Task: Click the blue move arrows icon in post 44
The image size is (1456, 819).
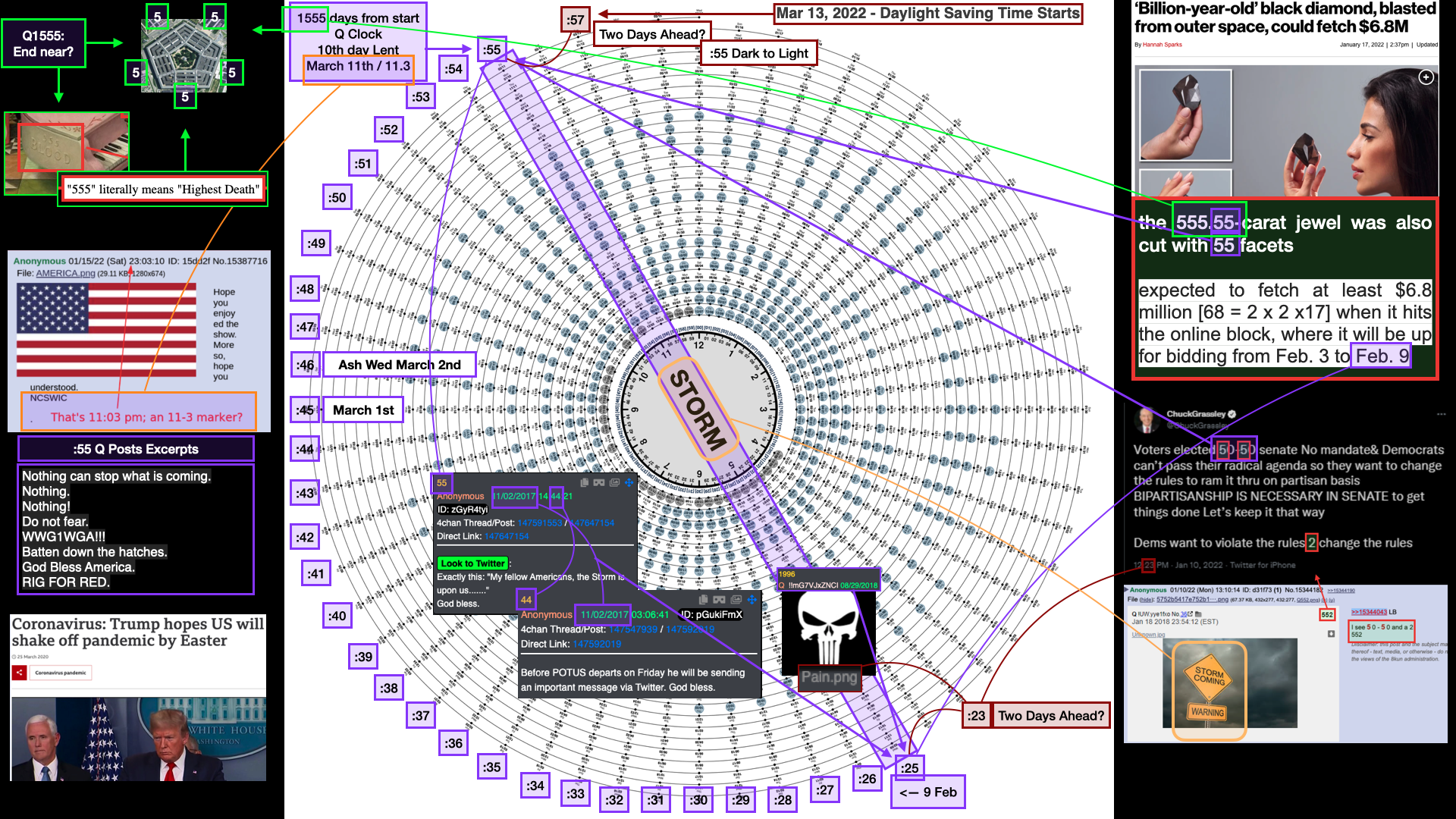Action: (752, 599)
